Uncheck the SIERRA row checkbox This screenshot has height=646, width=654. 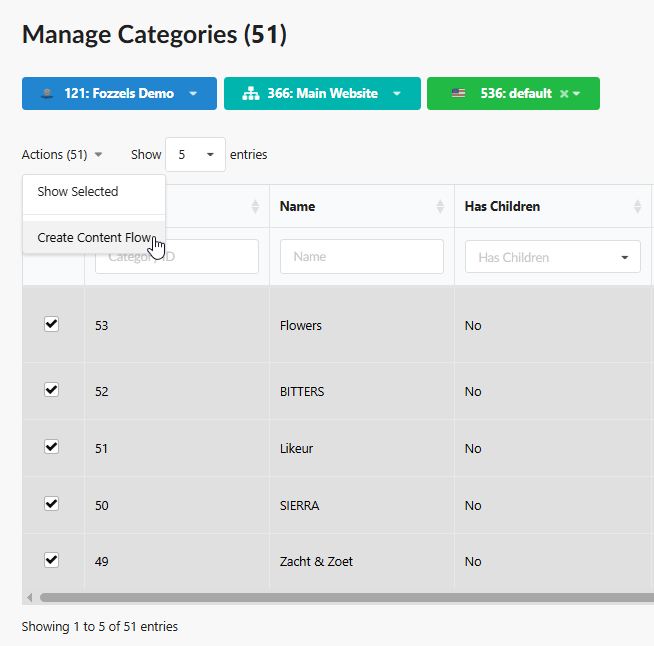51,504
